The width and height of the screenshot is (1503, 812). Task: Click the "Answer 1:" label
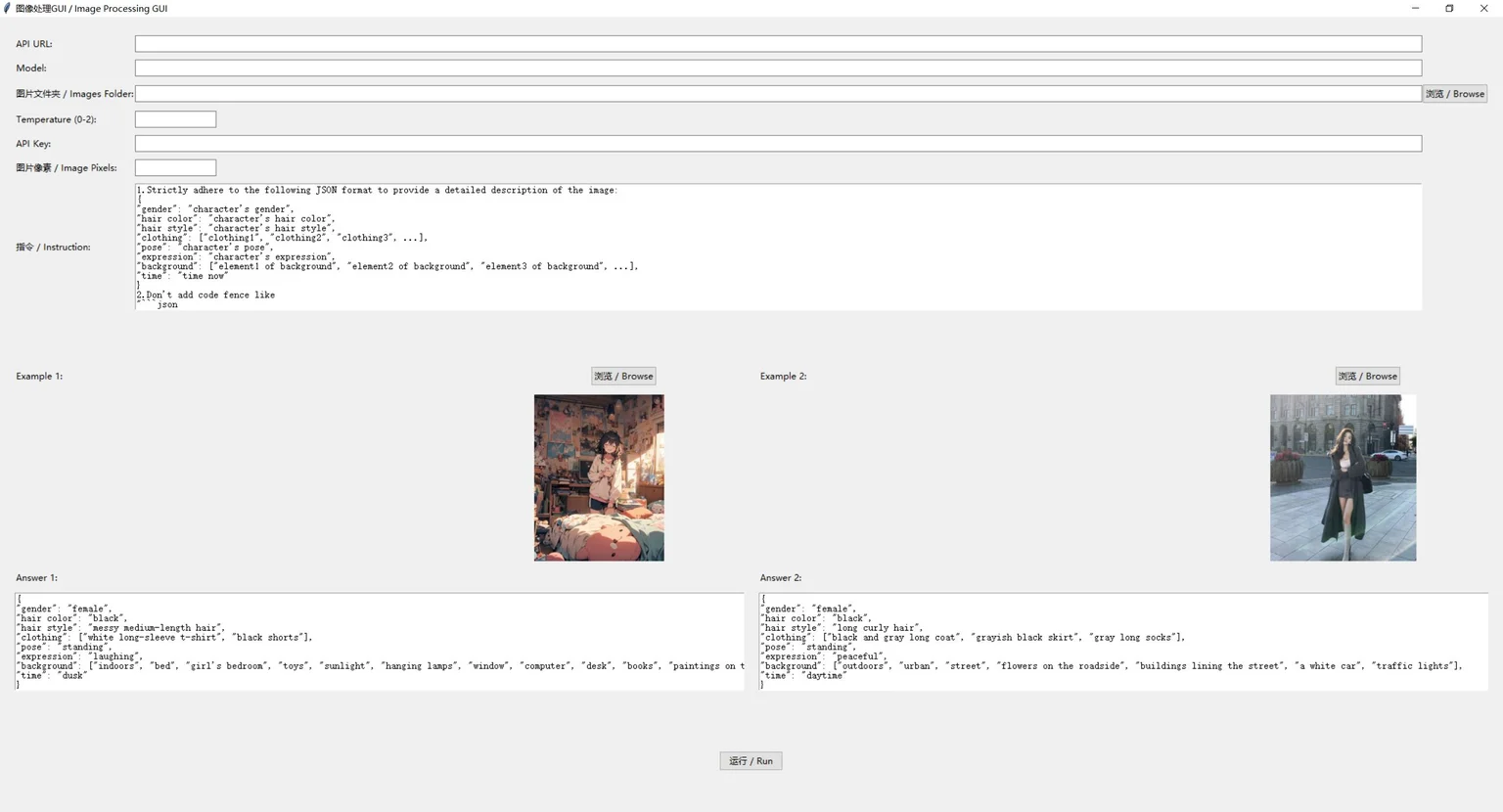click(36, 578)
